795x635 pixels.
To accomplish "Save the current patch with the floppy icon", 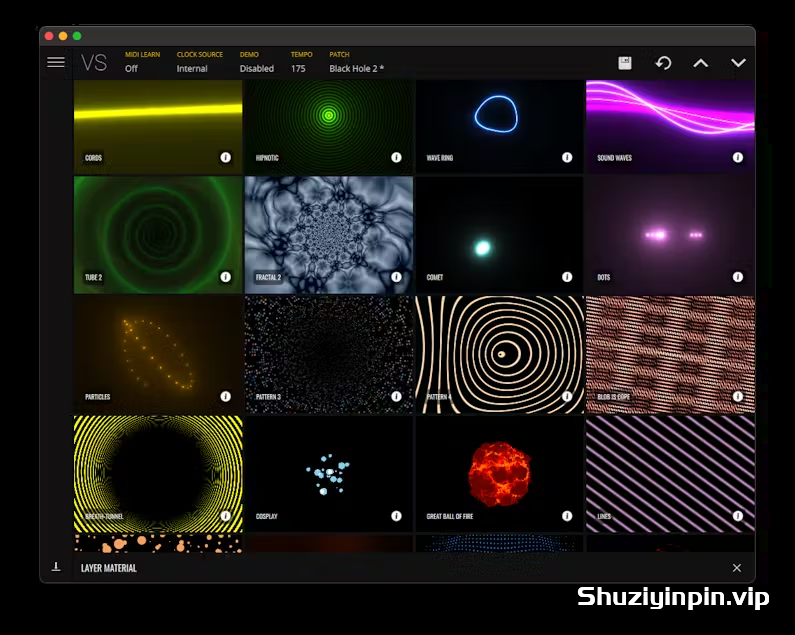I will (x=625, y=63).
